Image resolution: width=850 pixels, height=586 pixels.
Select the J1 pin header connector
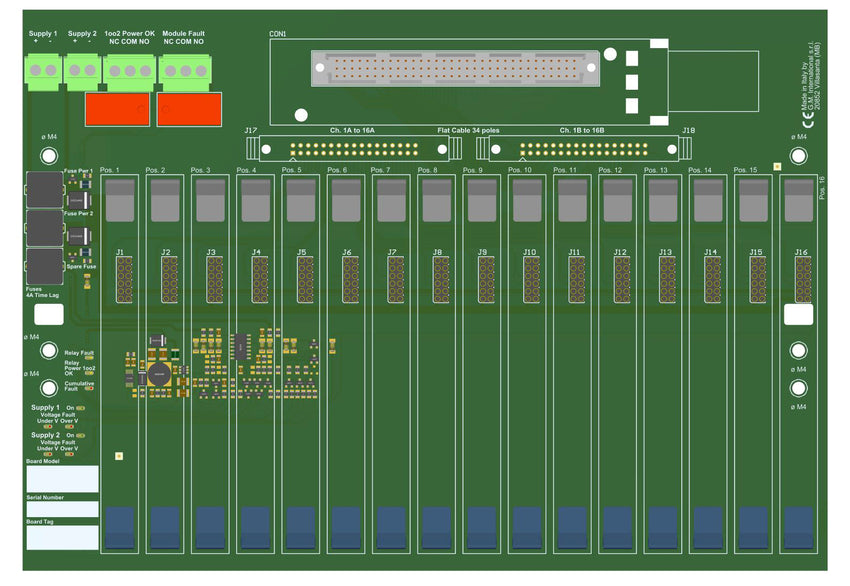124,279
